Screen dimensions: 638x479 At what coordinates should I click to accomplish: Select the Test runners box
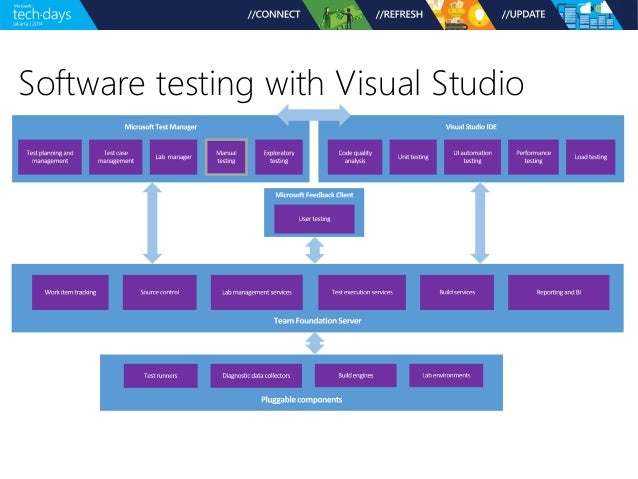coord(161,376)
